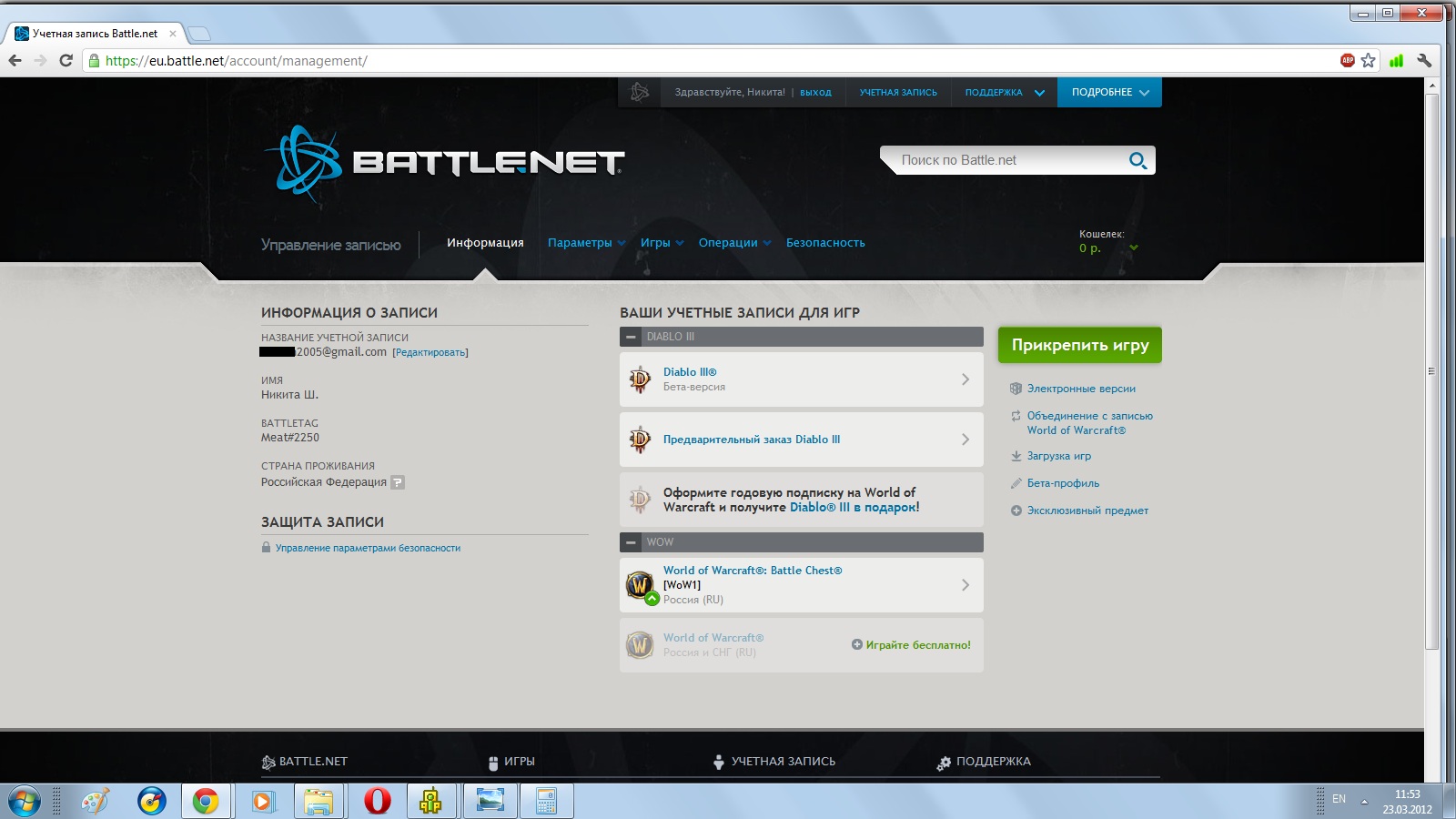Click the Diablo III в подарок link
The image size is (1456, 819).
(854, 508)
